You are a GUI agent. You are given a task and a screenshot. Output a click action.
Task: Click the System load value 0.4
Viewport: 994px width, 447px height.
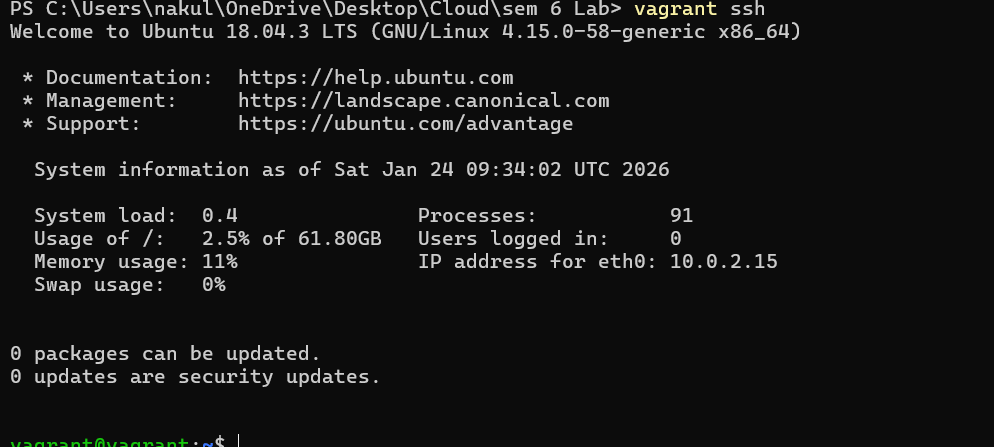click(219, 216)
